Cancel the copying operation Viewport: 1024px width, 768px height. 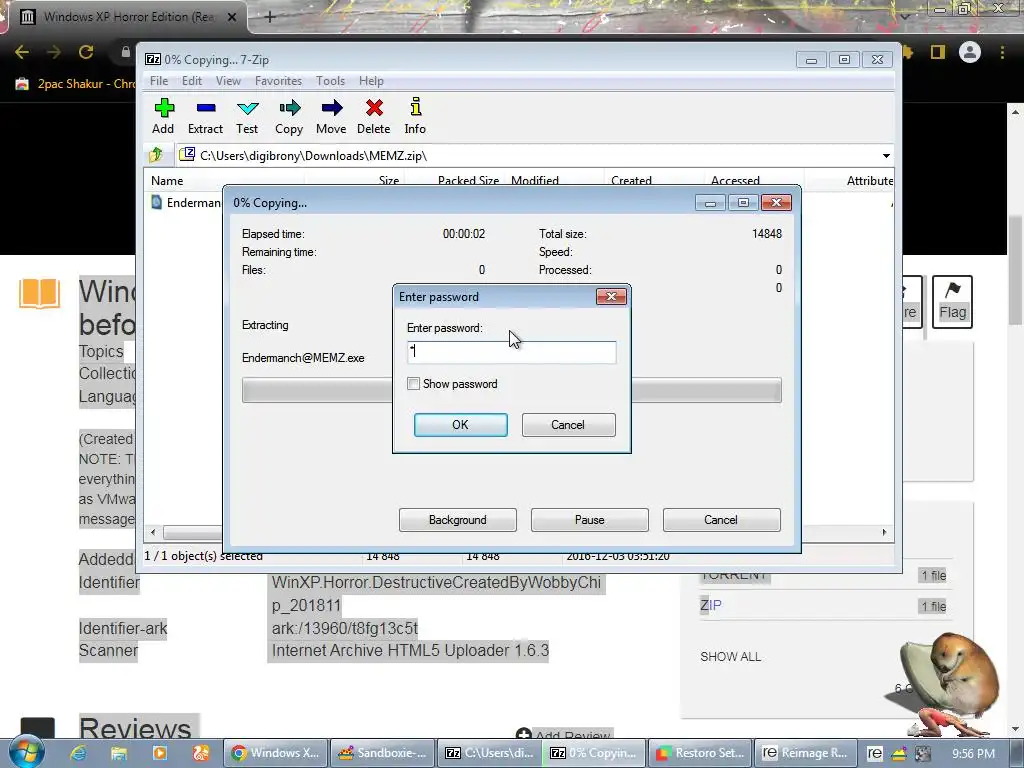pyautogui.click(x=721, y=520)
